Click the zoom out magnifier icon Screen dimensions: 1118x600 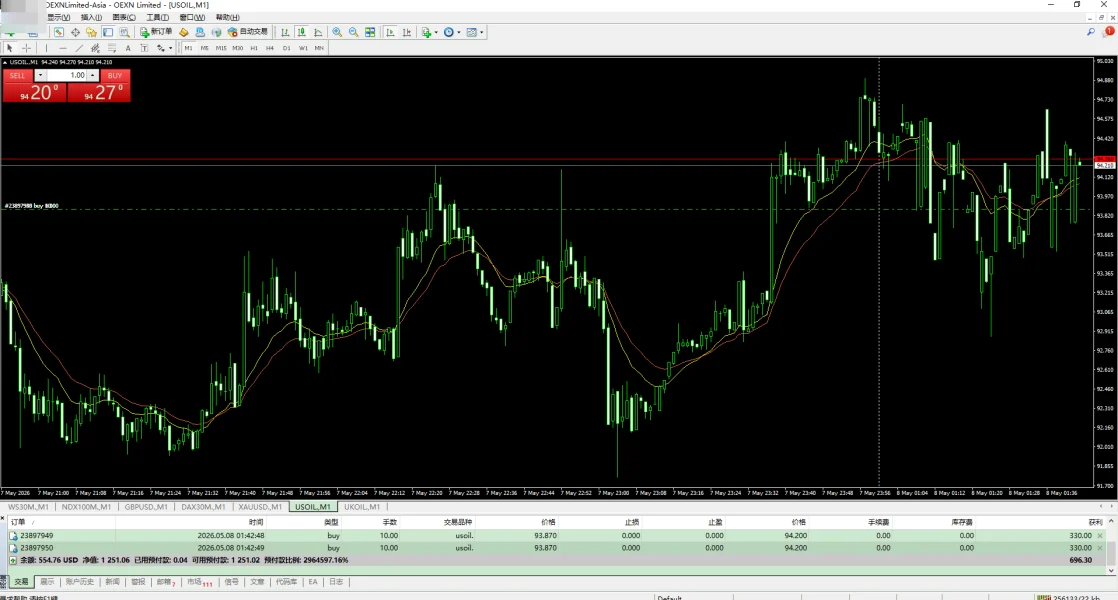pos(354,32)
